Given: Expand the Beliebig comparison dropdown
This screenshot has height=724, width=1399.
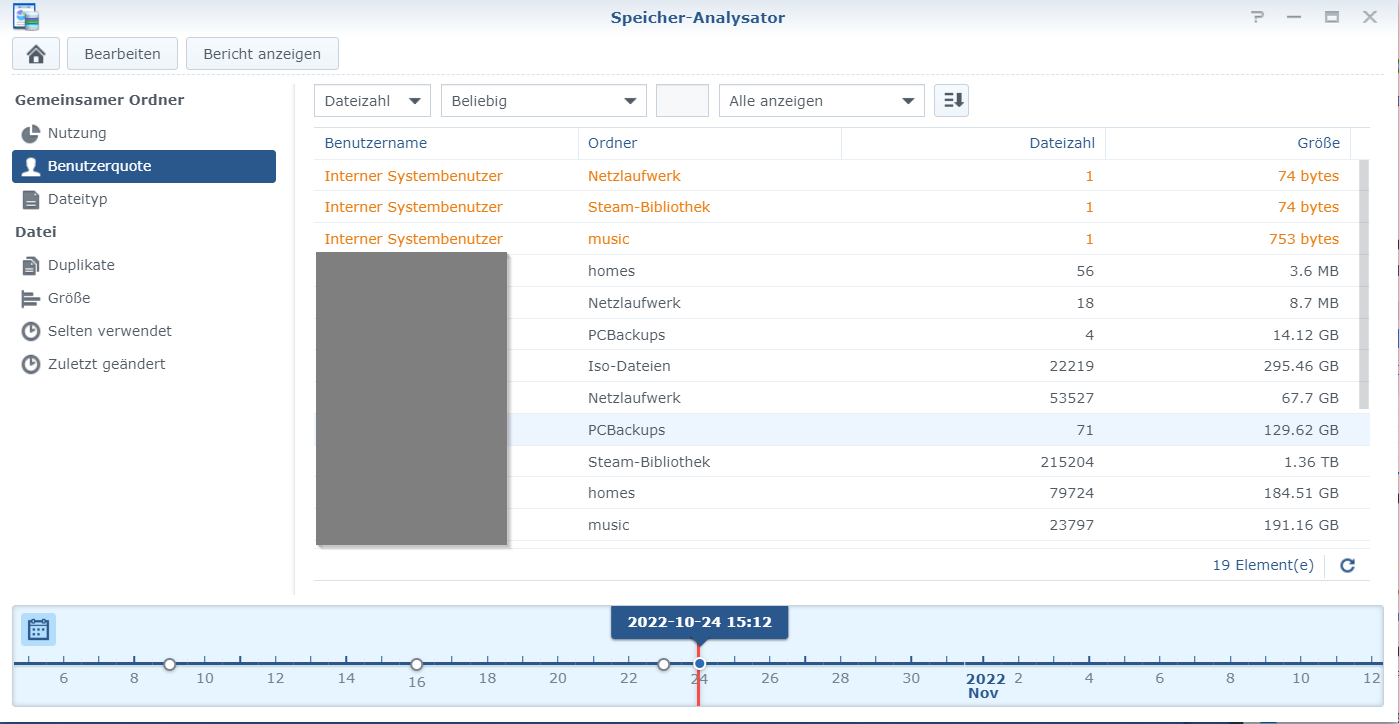Looking at the screenshot, I should [543, 101].
